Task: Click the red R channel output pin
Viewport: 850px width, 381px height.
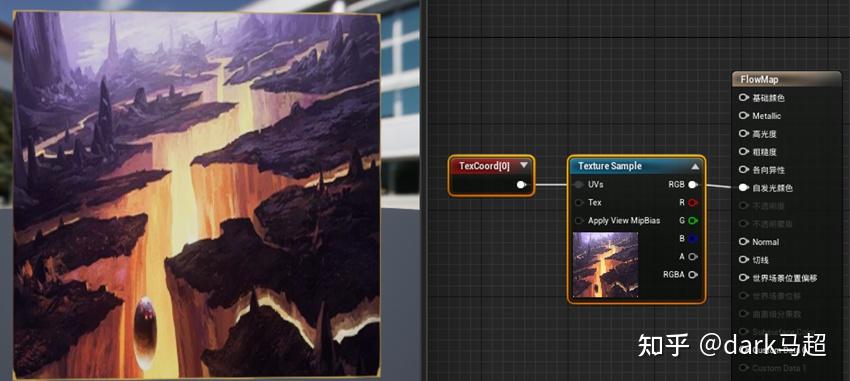Action: coord(692,203)
